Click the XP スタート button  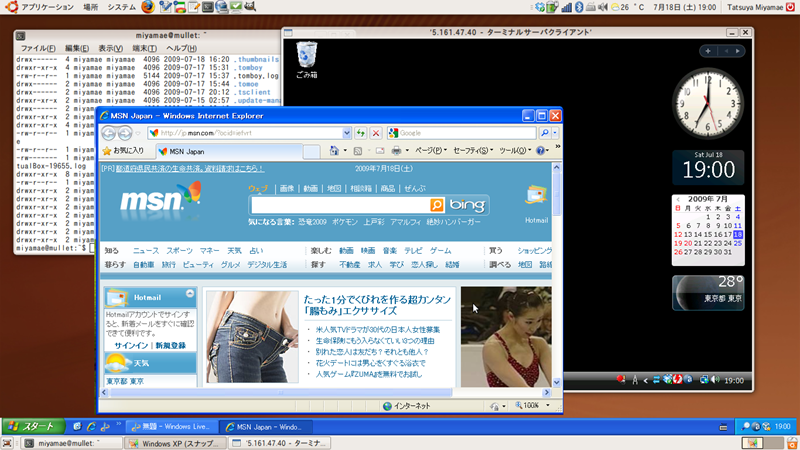point(33,427)
